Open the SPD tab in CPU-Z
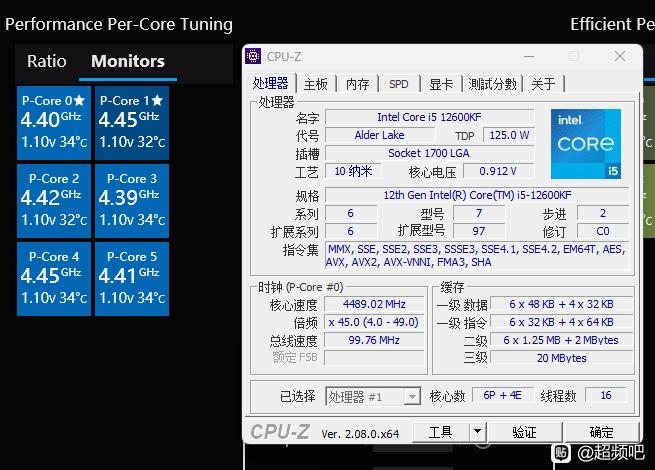This screenshot has height=470, width=655. (x=399, y=84)
